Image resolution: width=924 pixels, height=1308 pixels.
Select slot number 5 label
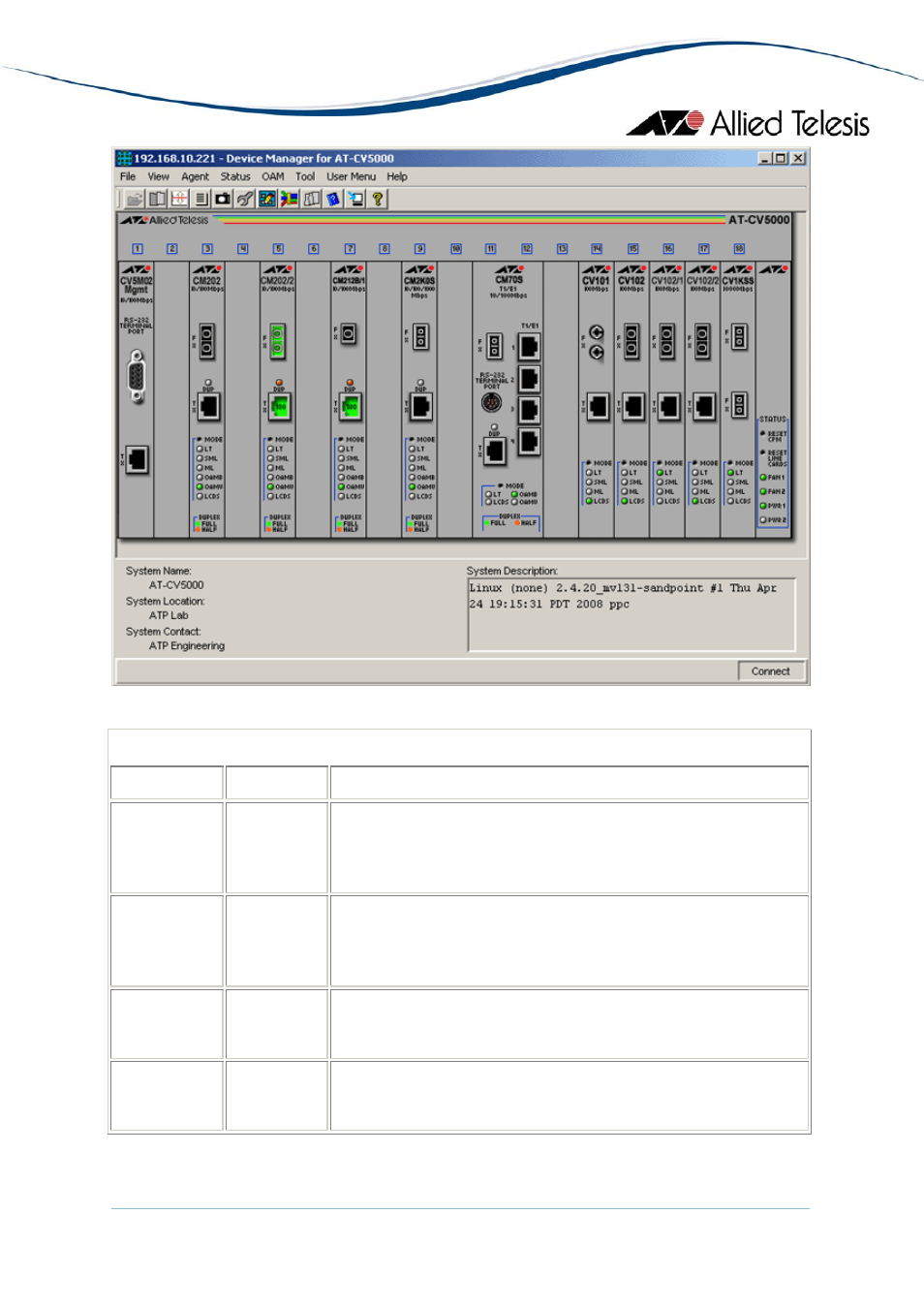[278, 249]
